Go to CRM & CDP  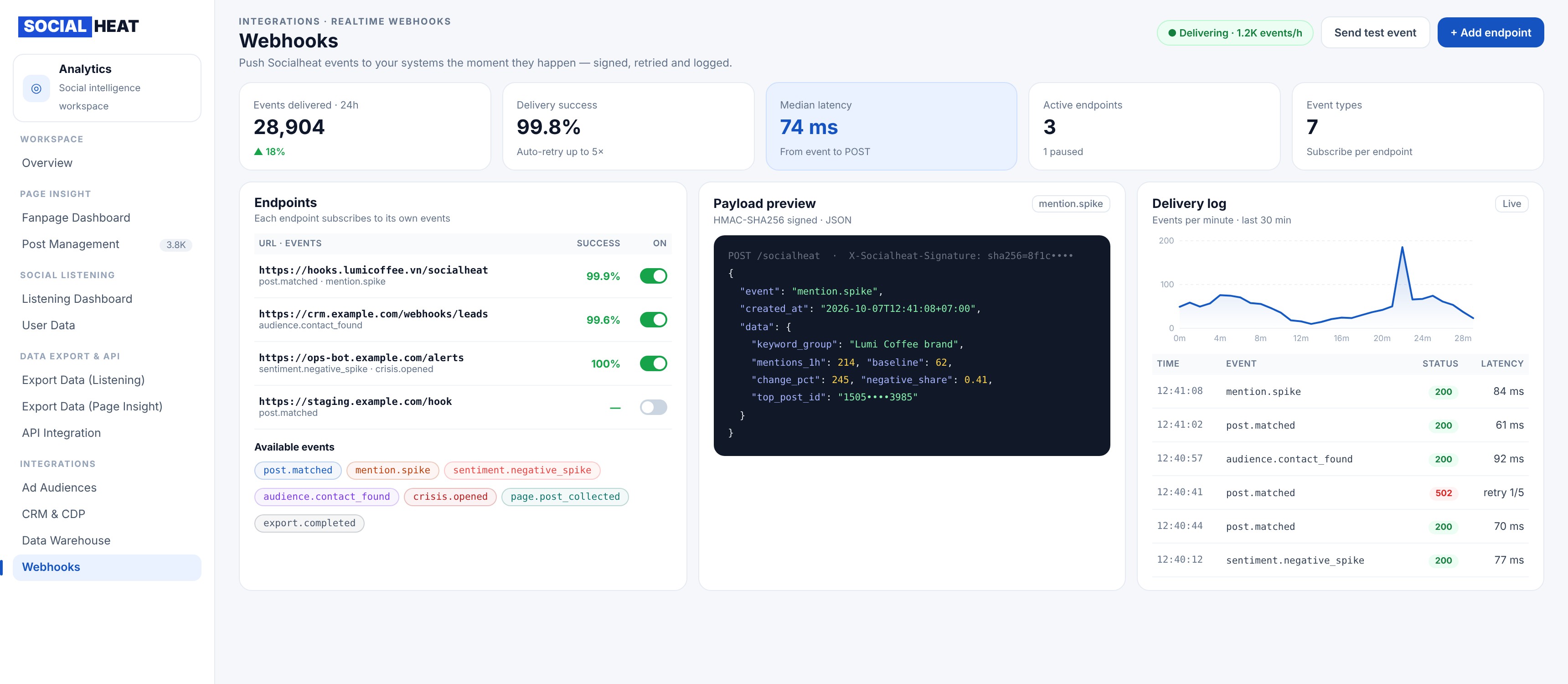(107, 514)
